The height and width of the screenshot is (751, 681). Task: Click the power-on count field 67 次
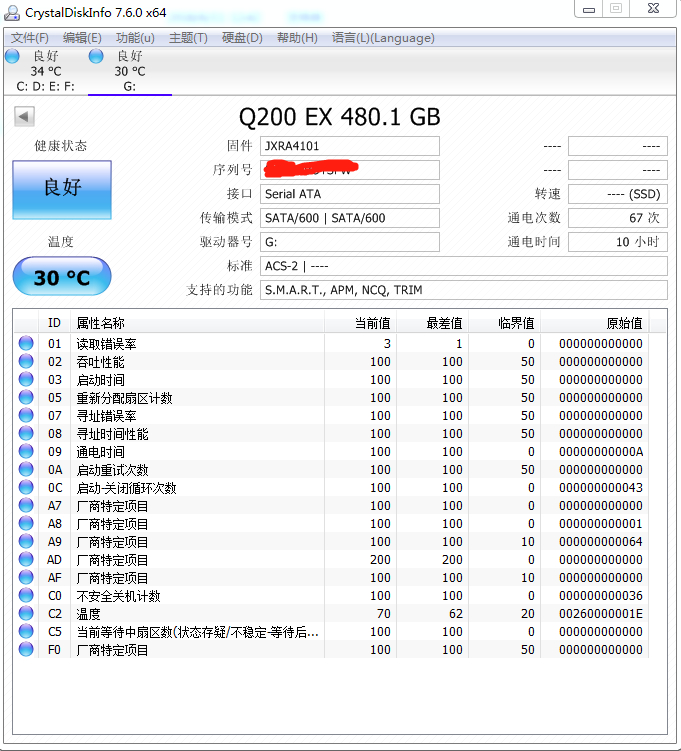(x=618, y=218)
